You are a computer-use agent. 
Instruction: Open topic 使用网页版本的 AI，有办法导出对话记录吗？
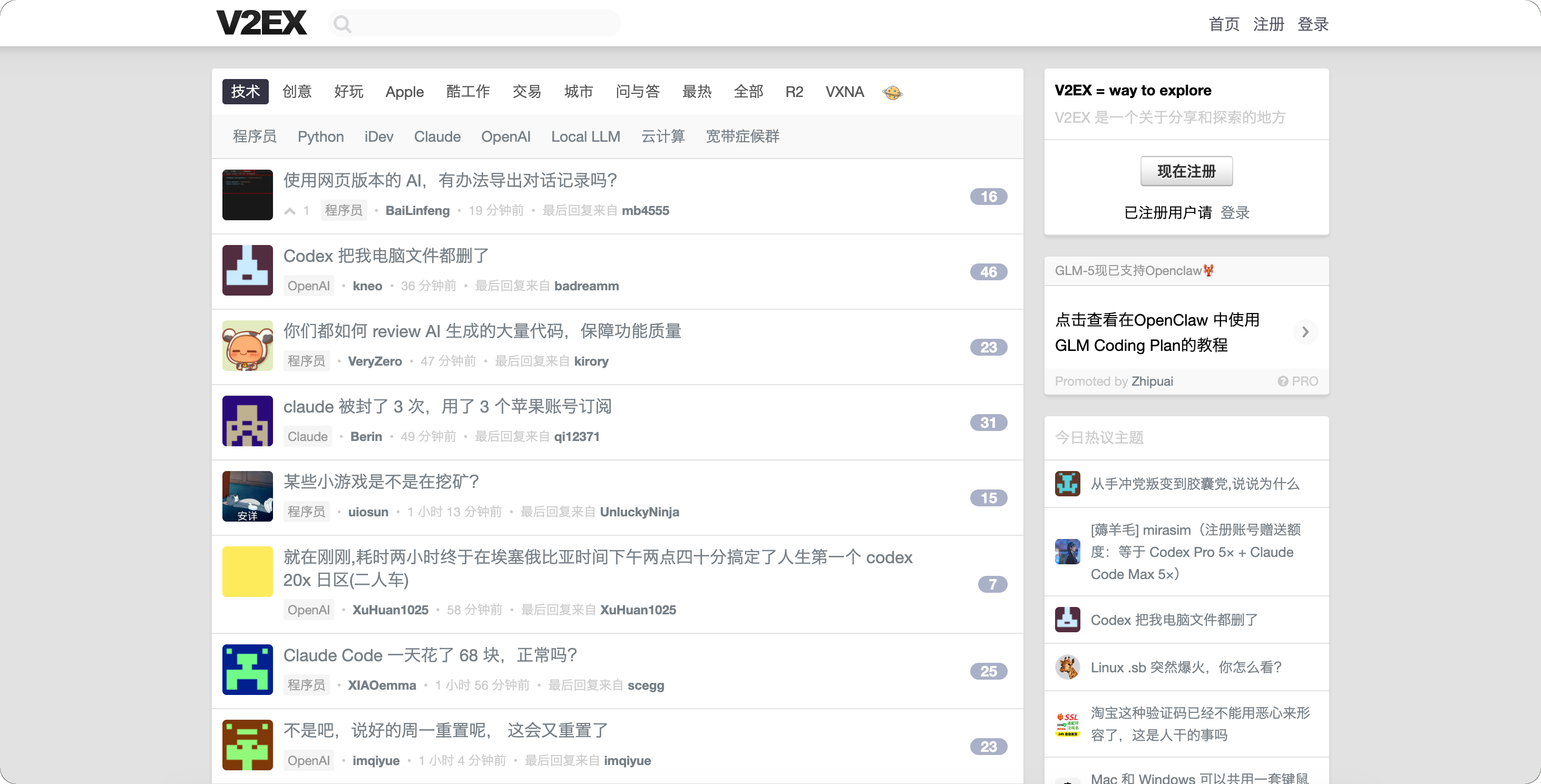point(451,181)
